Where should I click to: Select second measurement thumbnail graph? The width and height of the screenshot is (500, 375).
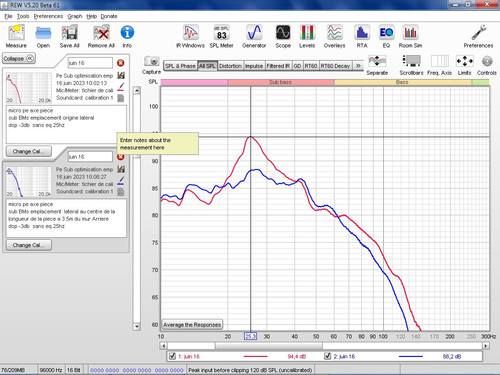28,182
